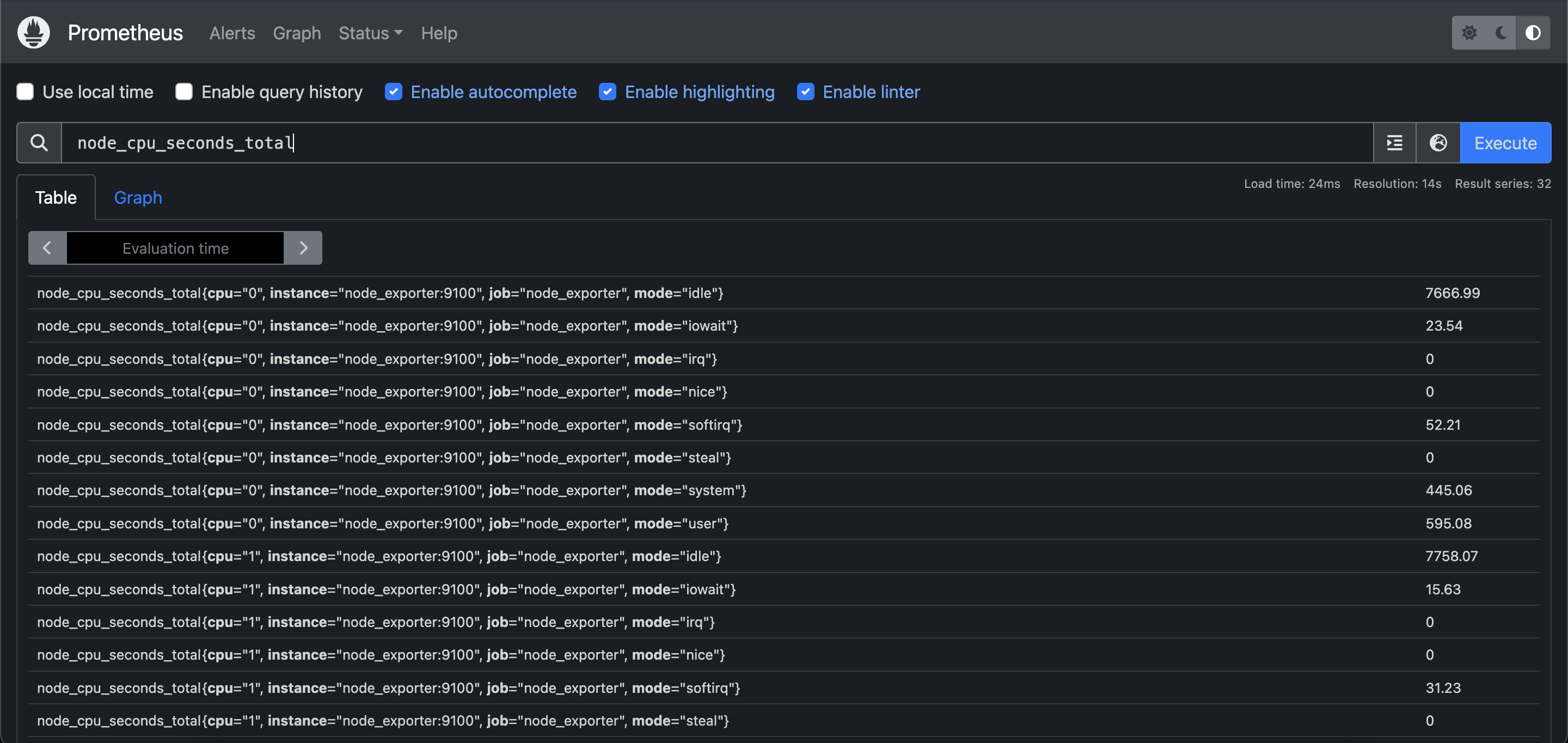
Task: Click the search magnifier icon
Action: (38, 143)
